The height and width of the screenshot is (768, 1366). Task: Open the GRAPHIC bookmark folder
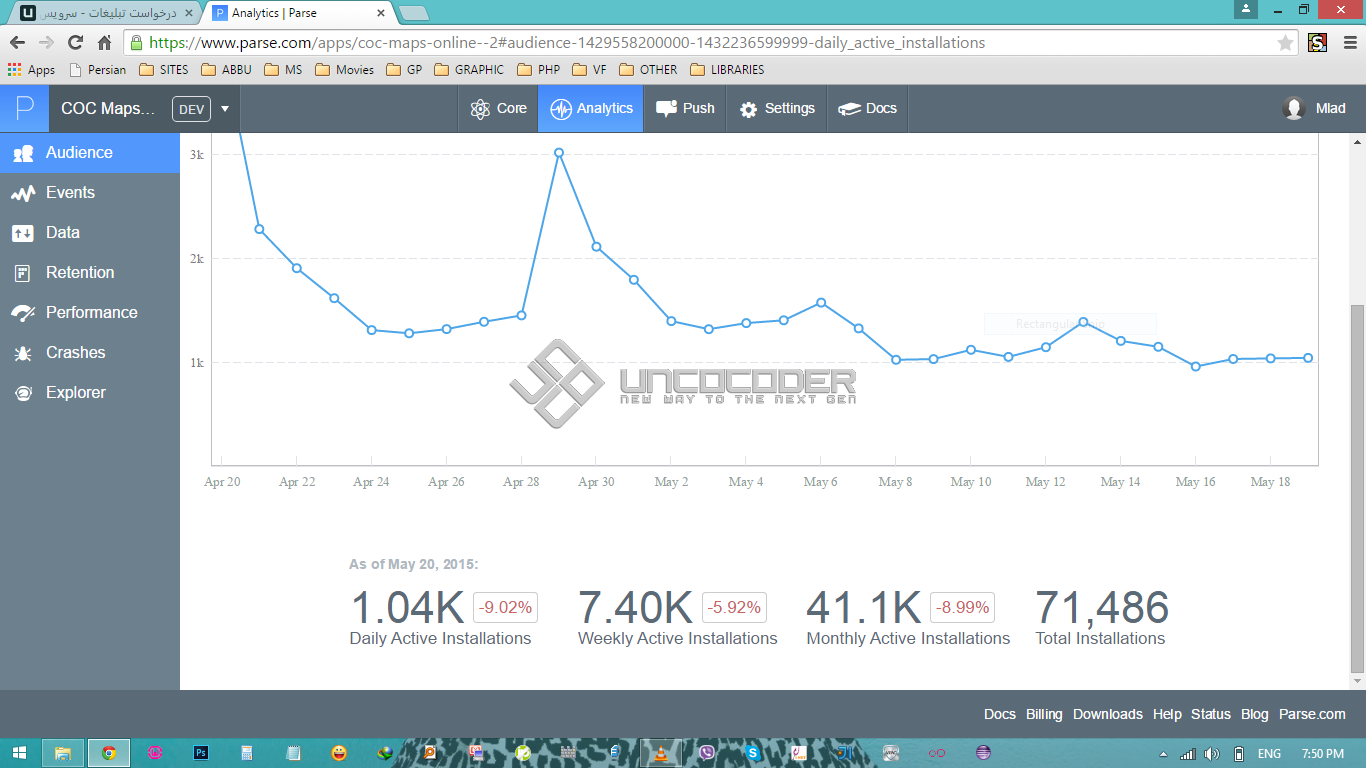469,70
